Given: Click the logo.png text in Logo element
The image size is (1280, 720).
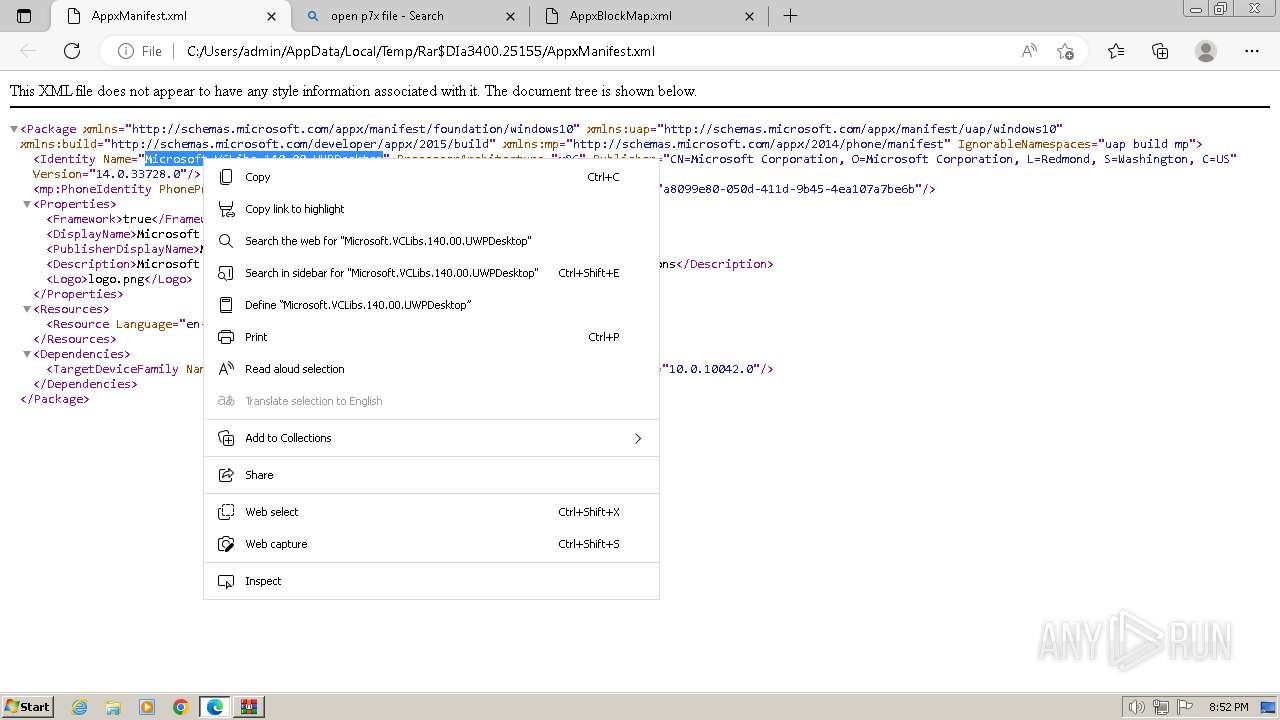Looking at the screenshot, I should coord(118,279).
